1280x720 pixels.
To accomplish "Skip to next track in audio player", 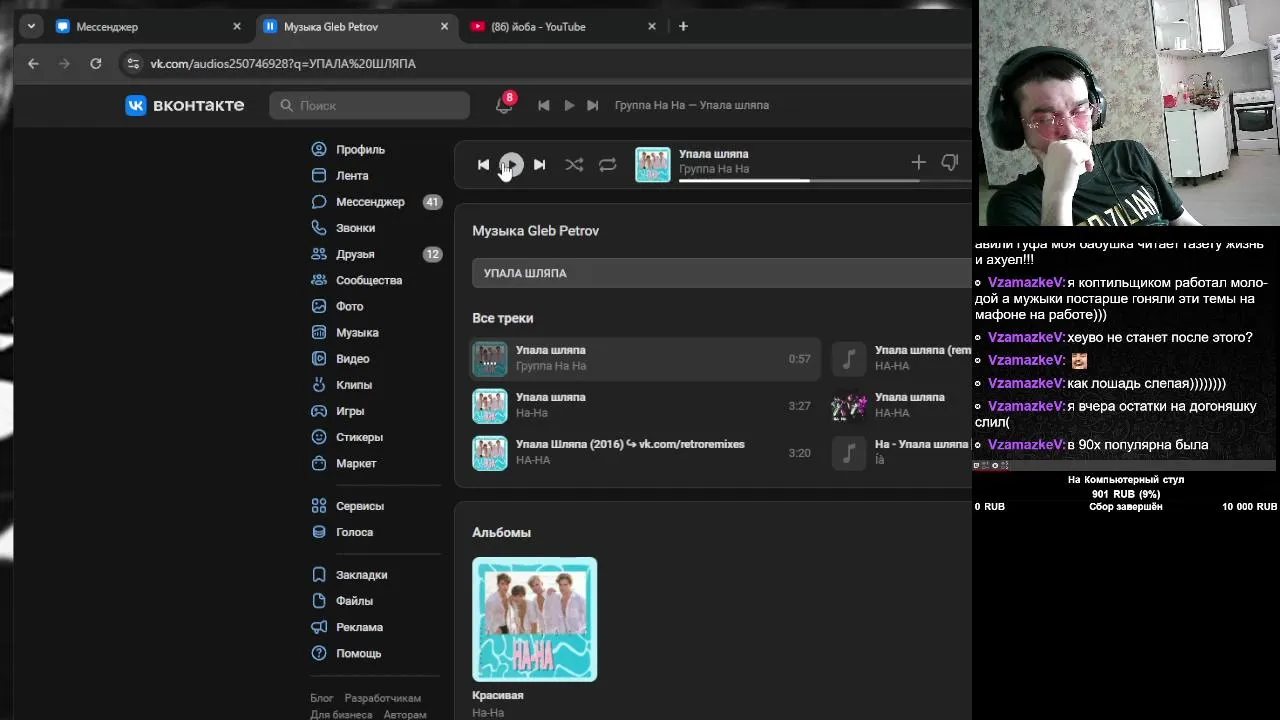I will [x=539, y=165].
